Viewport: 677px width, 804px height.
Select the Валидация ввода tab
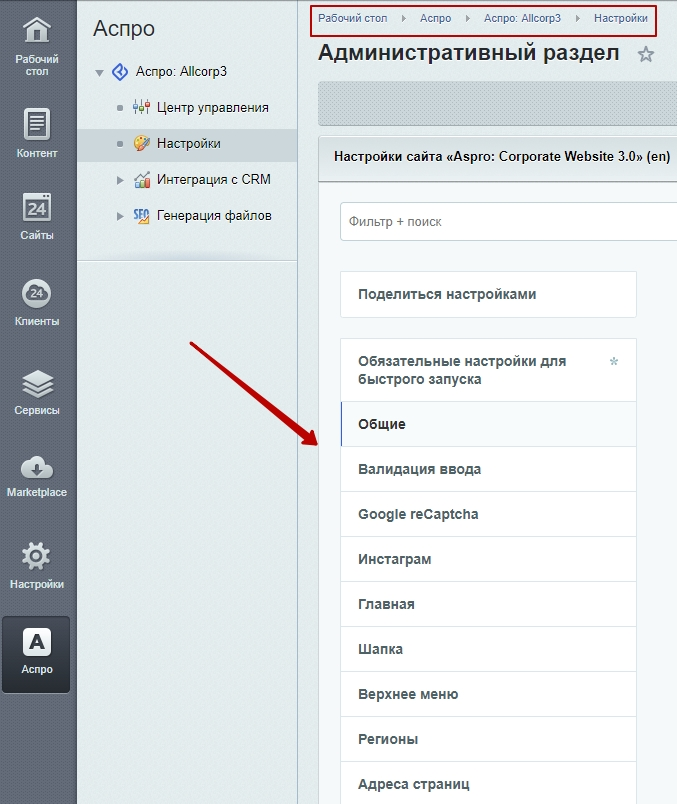tap(488, 469)
